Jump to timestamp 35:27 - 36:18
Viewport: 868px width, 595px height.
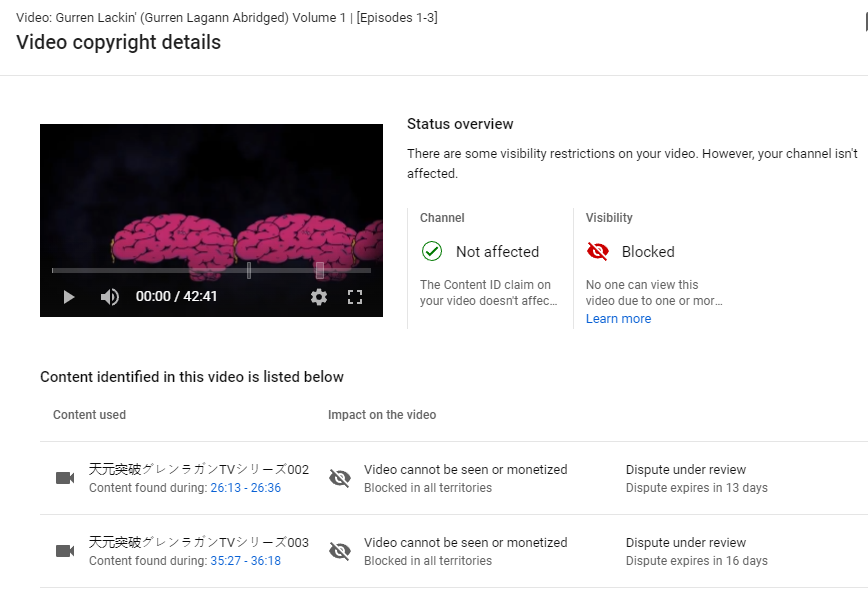pos(245,561)
